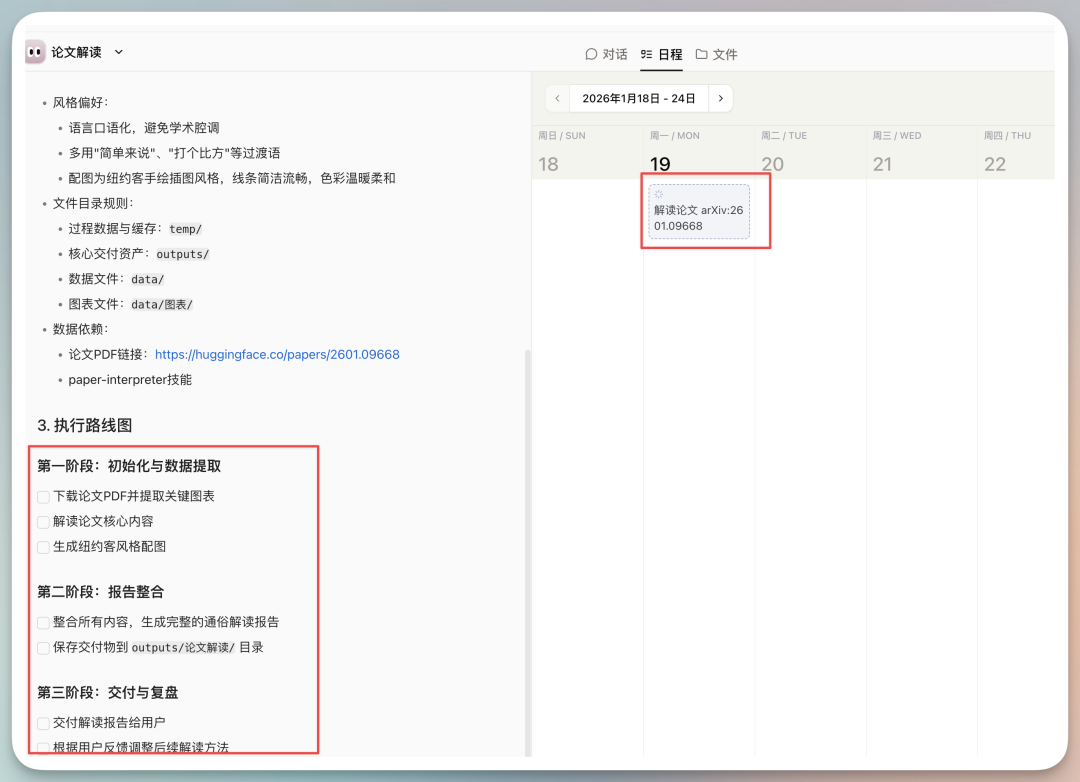Go to next week with right arrow
This screenshot has width=1080, height=782.
pyautogui.click(x=720, y=99)
